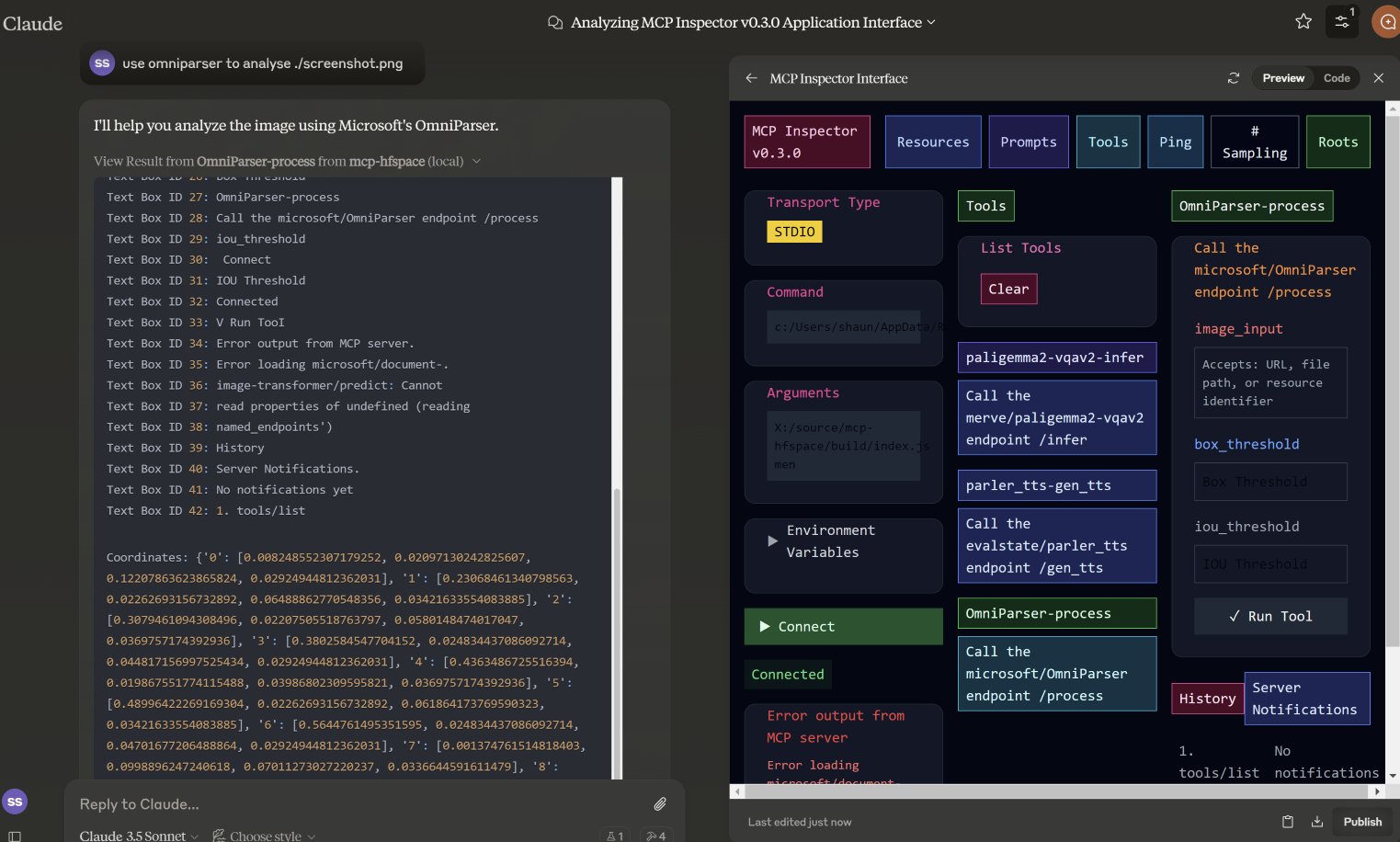1400x842 pixels.
Task: Click the attachment paperclip in the reply box
Action: [659, 803]
